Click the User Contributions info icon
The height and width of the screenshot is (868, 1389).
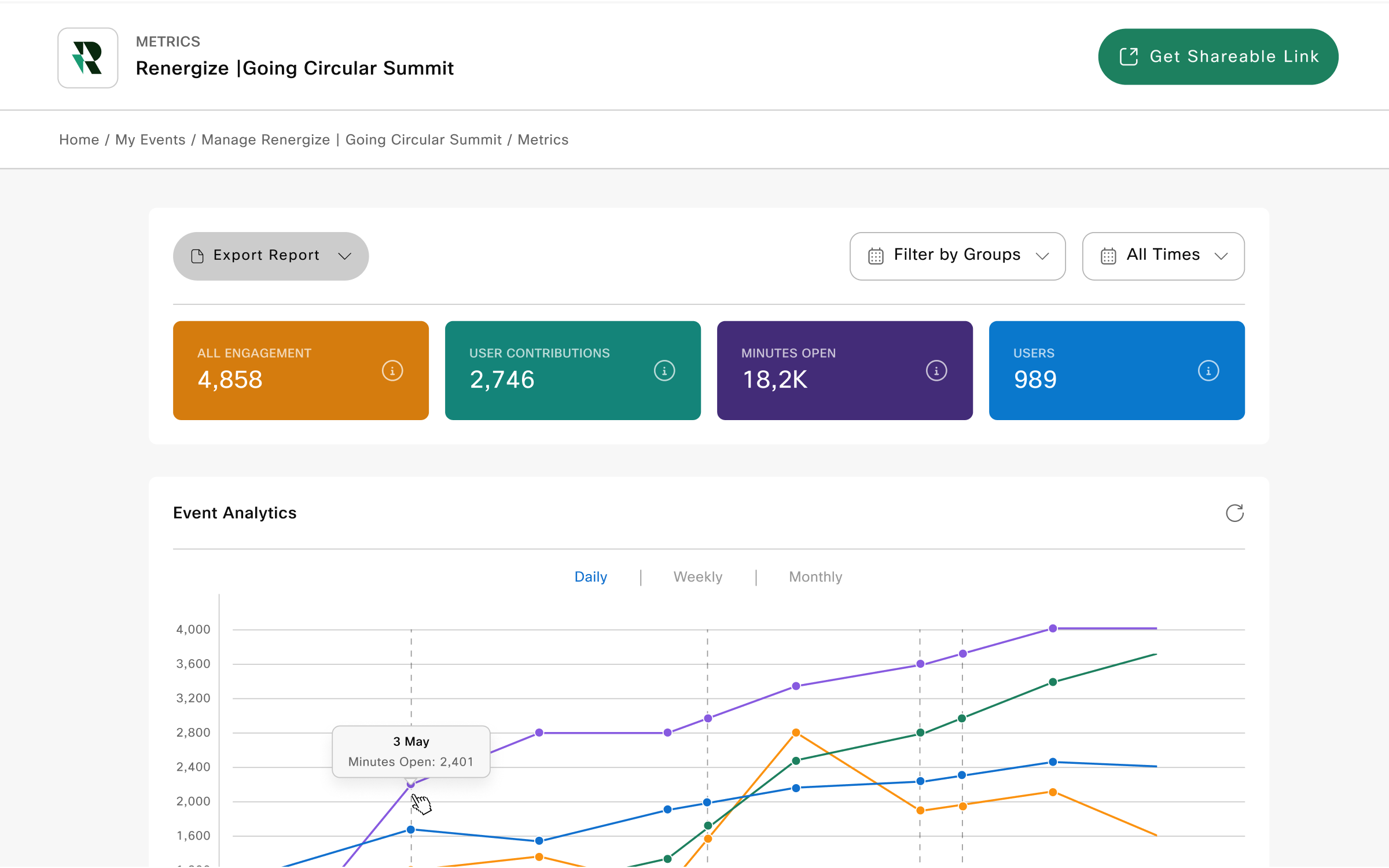click(x=664, y=370)
